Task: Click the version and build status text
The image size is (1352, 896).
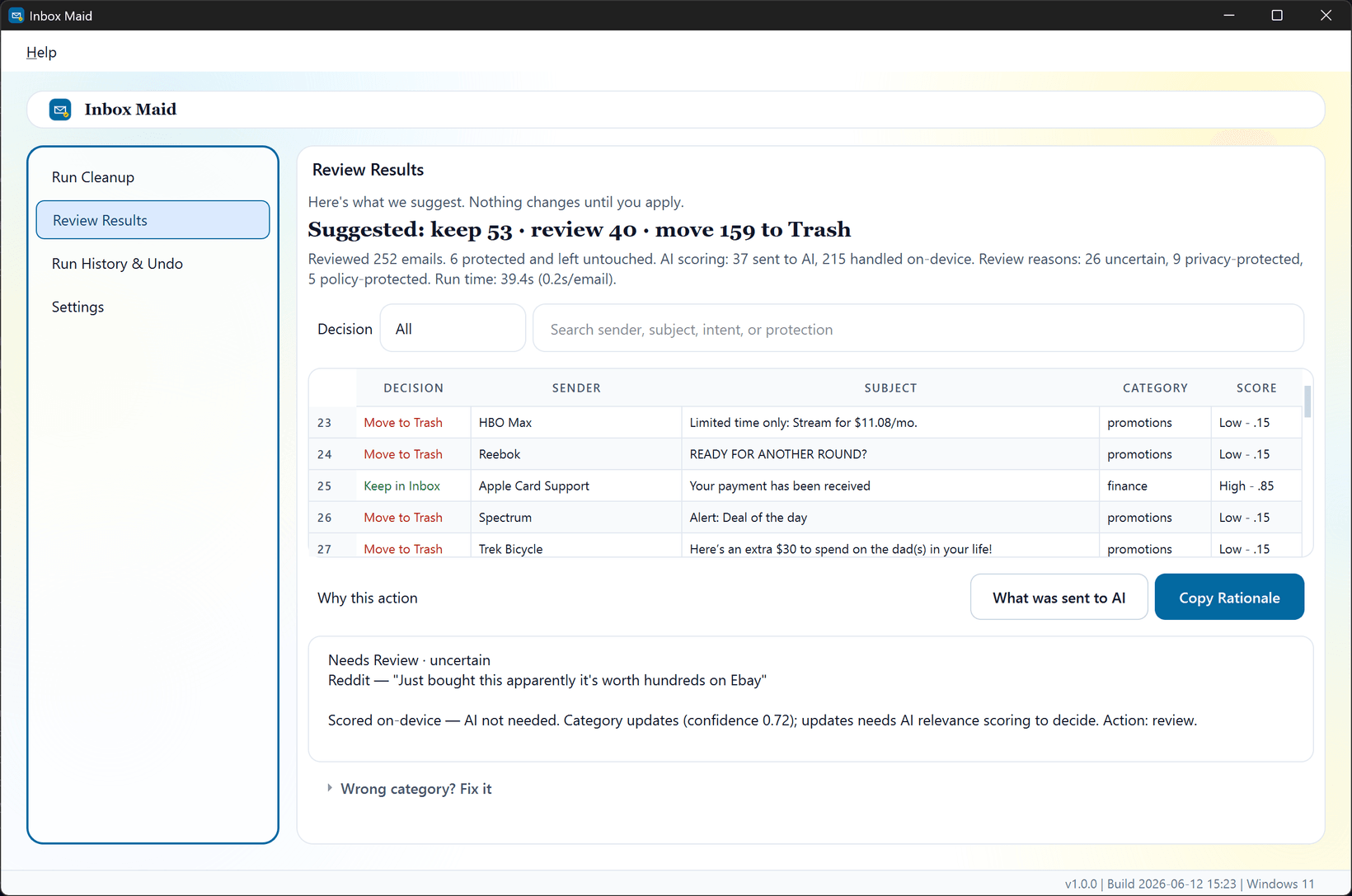Action: click(1190, 884)
